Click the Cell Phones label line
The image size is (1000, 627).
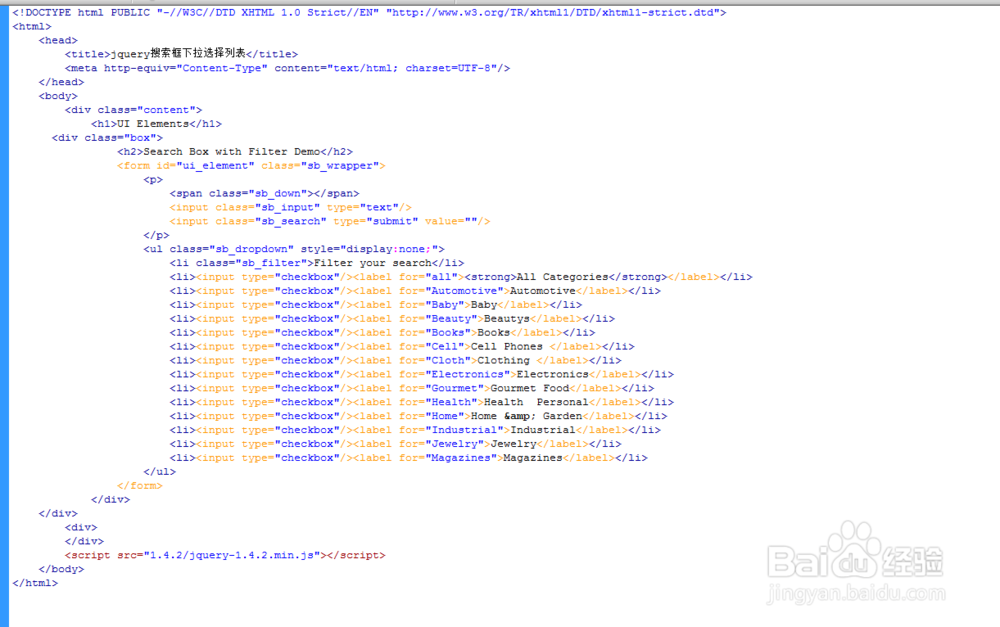coord(402,347)
